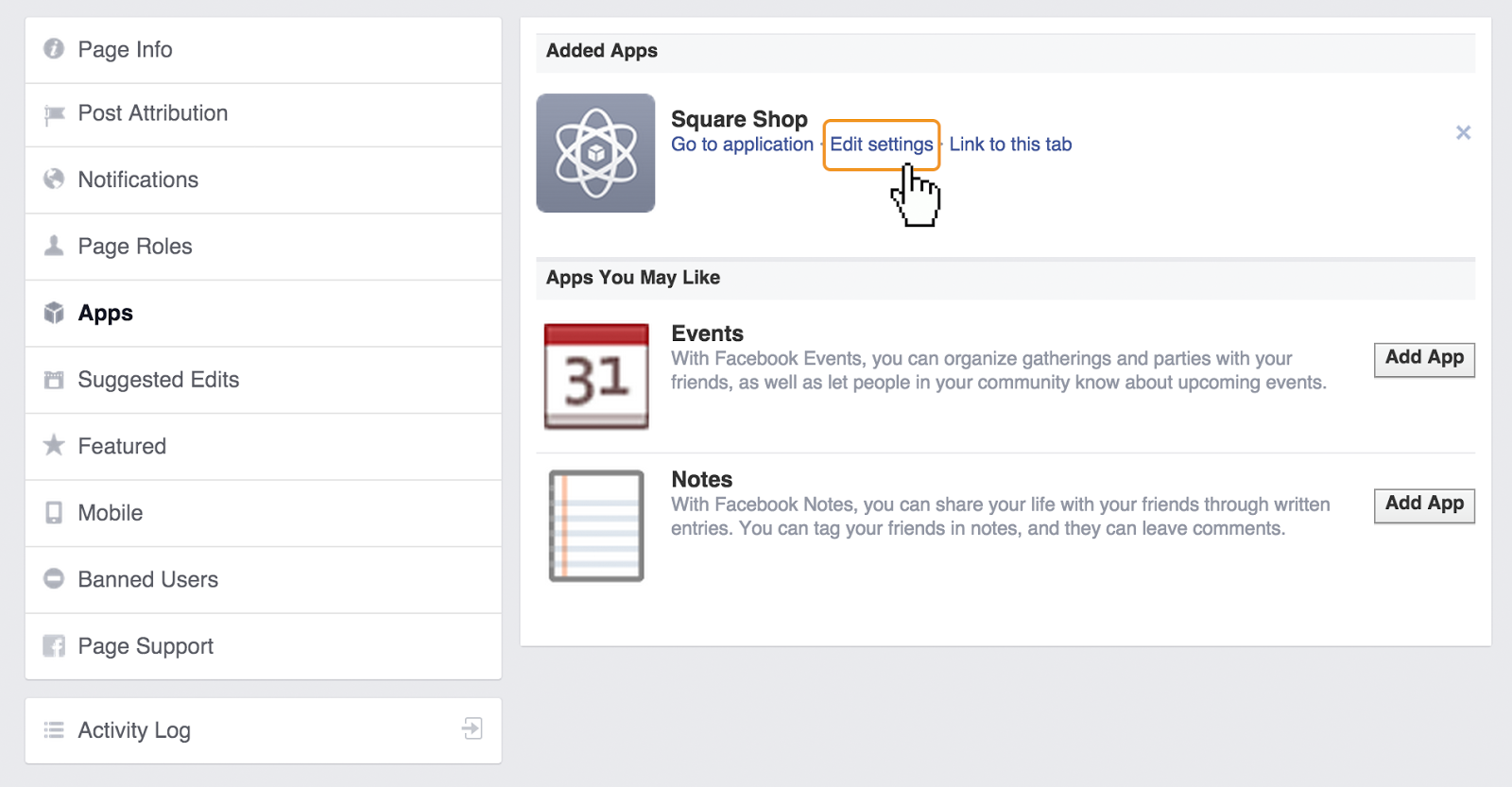Open the Mobile settings section
This screenshot has width=1512, height=787.
[263, 513]
